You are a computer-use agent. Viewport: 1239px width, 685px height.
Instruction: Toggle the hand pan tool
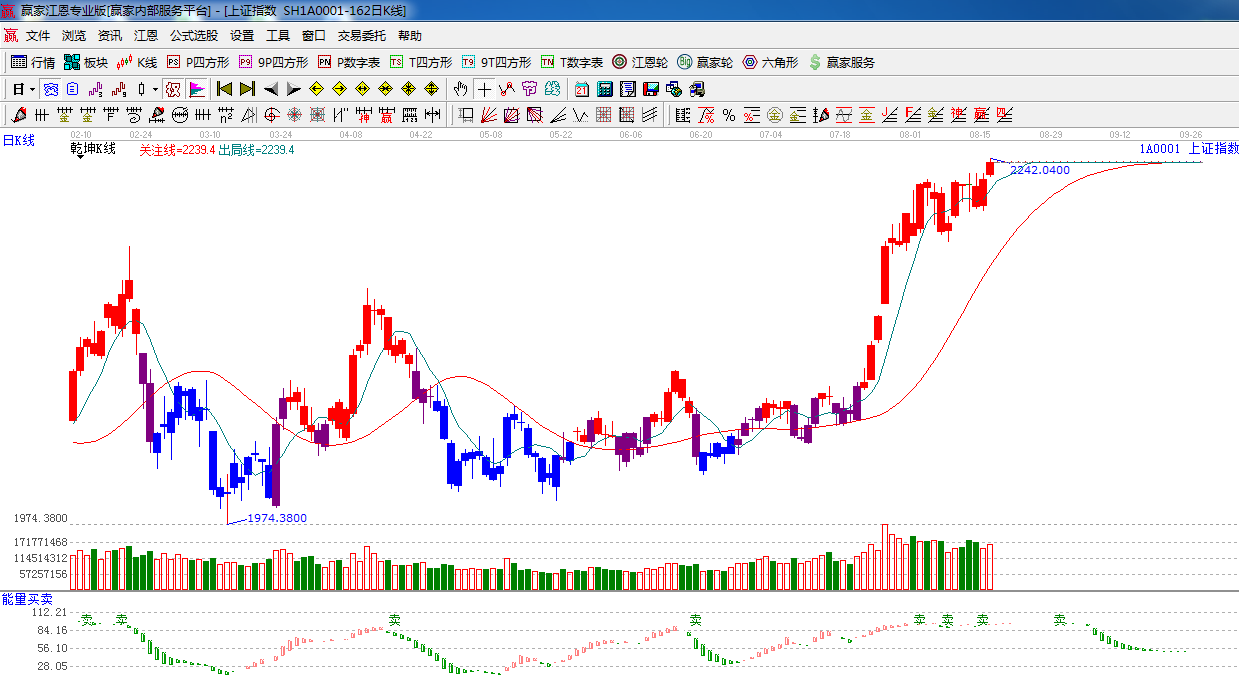click(x=460, y=89)
